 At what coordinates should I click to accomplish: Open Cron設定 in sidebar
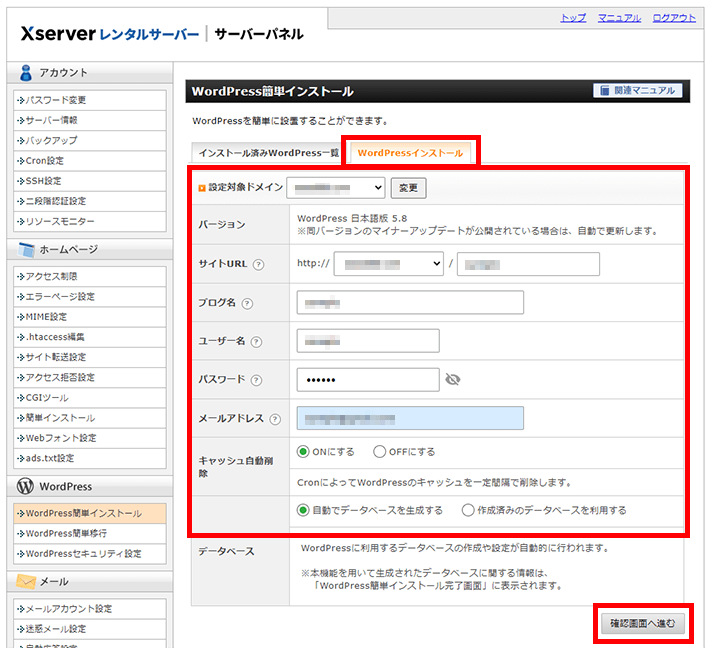[90, 161]
